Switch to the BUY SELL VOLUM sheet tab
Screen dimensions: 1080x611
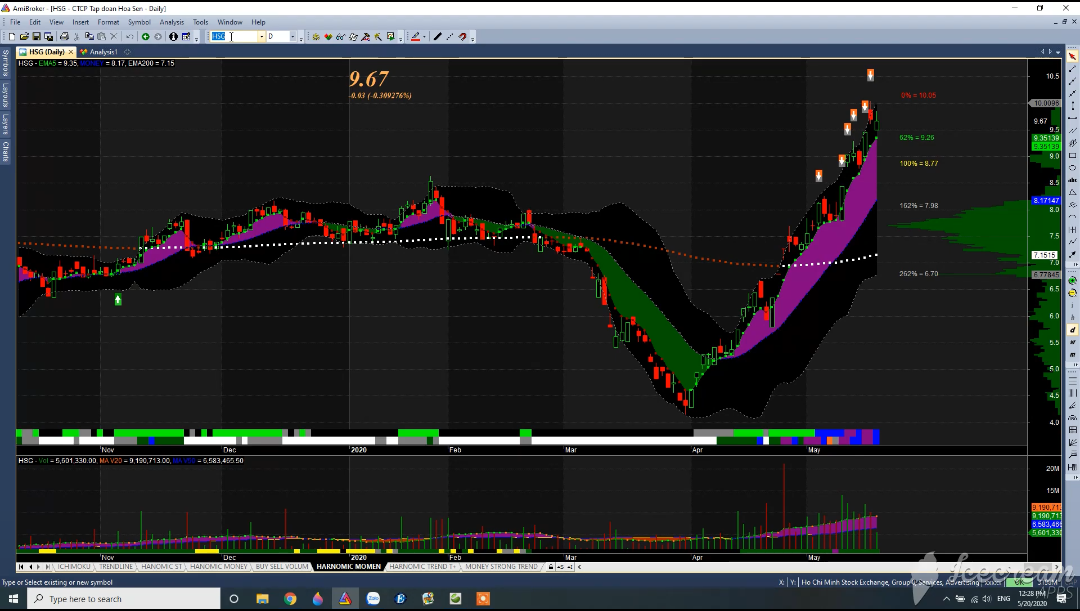(282, 566)
